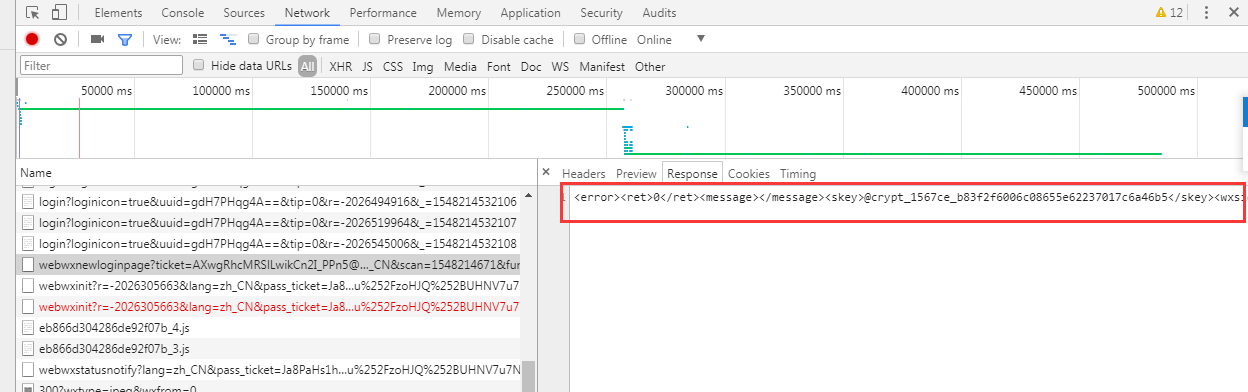Toggle capture screenshots camera icon

pos(97,39)
